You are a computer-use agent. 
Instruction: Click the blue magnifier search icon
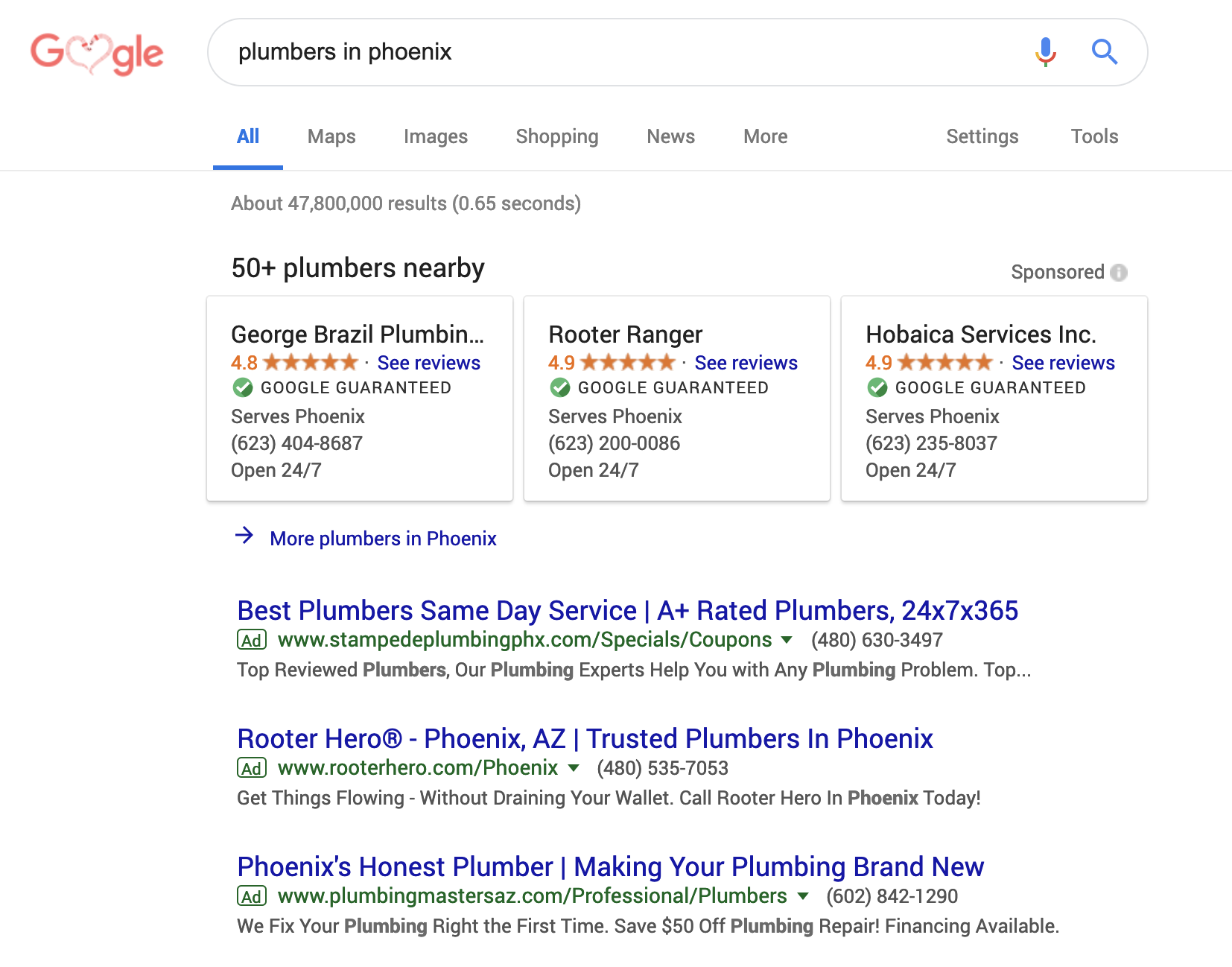(1104, 52)
